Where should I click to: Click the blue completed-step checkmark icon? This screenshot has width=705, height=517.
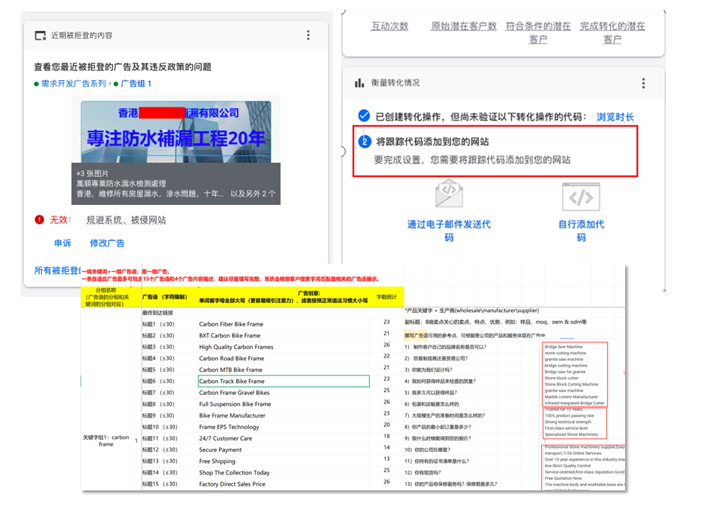364,117
